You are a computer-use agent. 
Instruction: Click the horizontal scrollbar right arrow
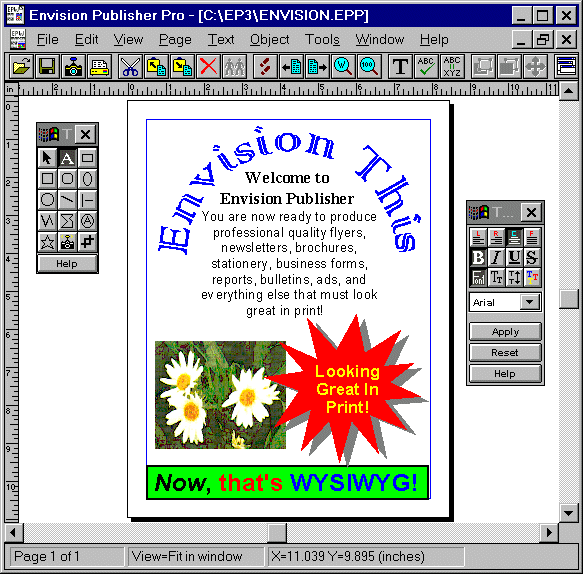click(x=549, y=533)
